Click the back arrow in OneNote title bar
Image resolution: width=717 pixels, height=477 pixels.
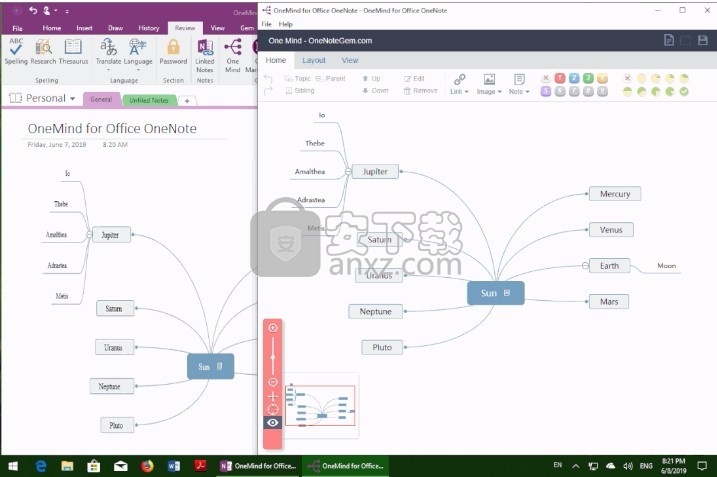coord(17,10)
